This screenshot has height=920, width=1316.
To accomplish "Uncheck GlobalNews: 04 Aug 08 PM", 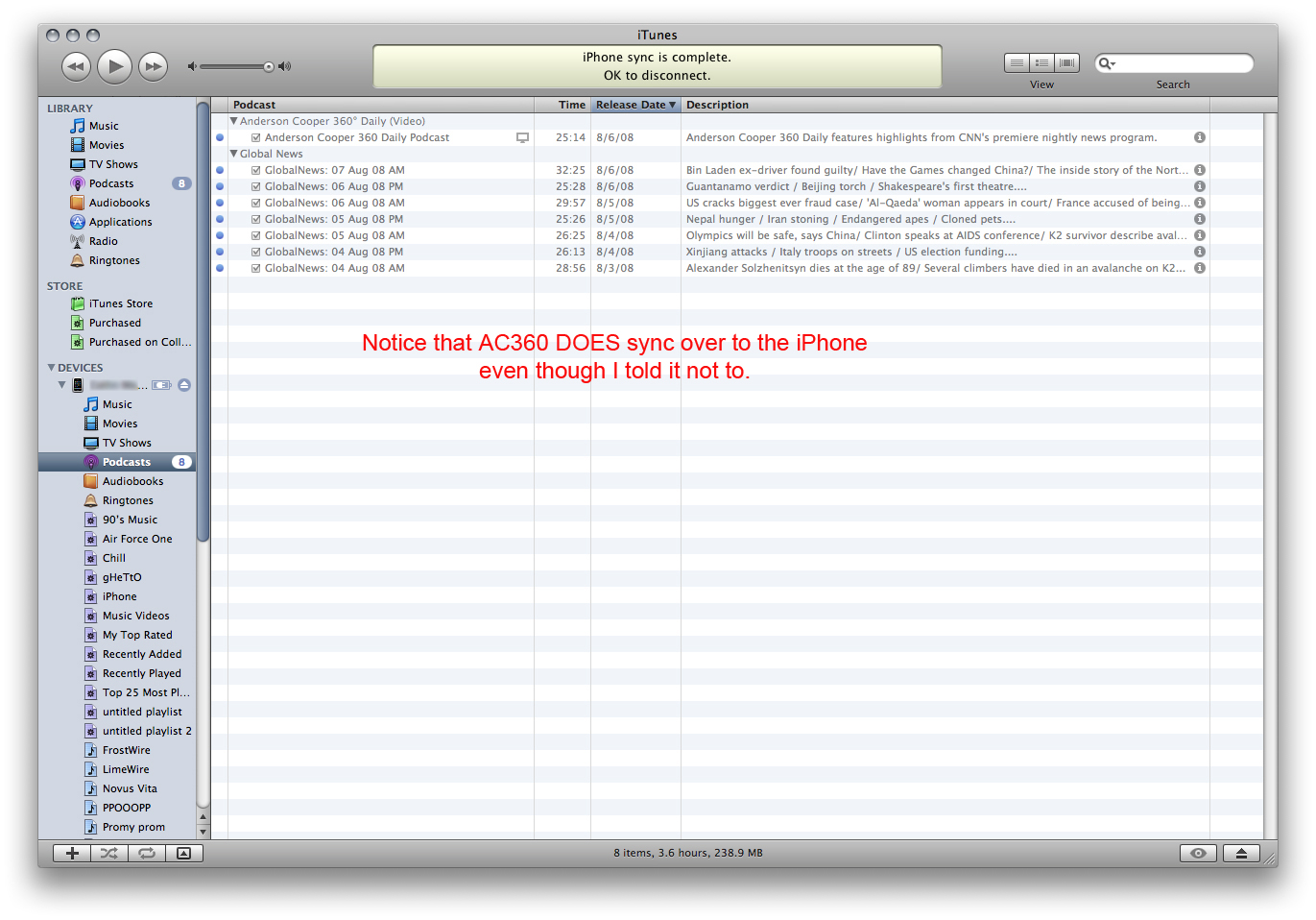I will (256, 252).
